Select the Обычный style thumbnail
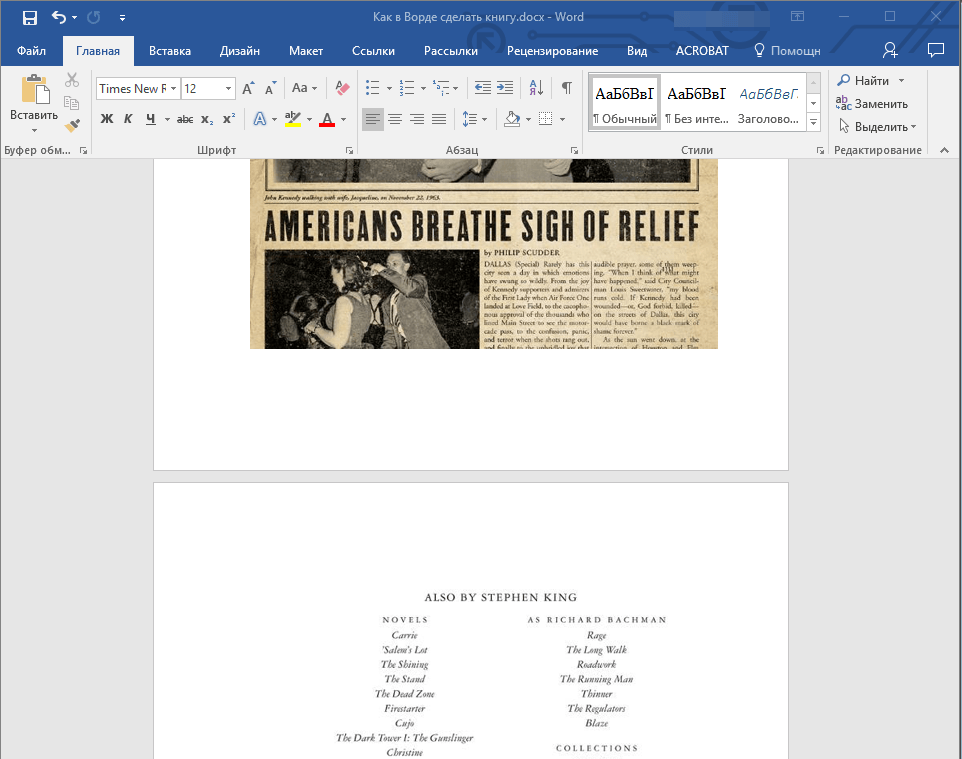The image size is (962, 759). click(624, 102)
